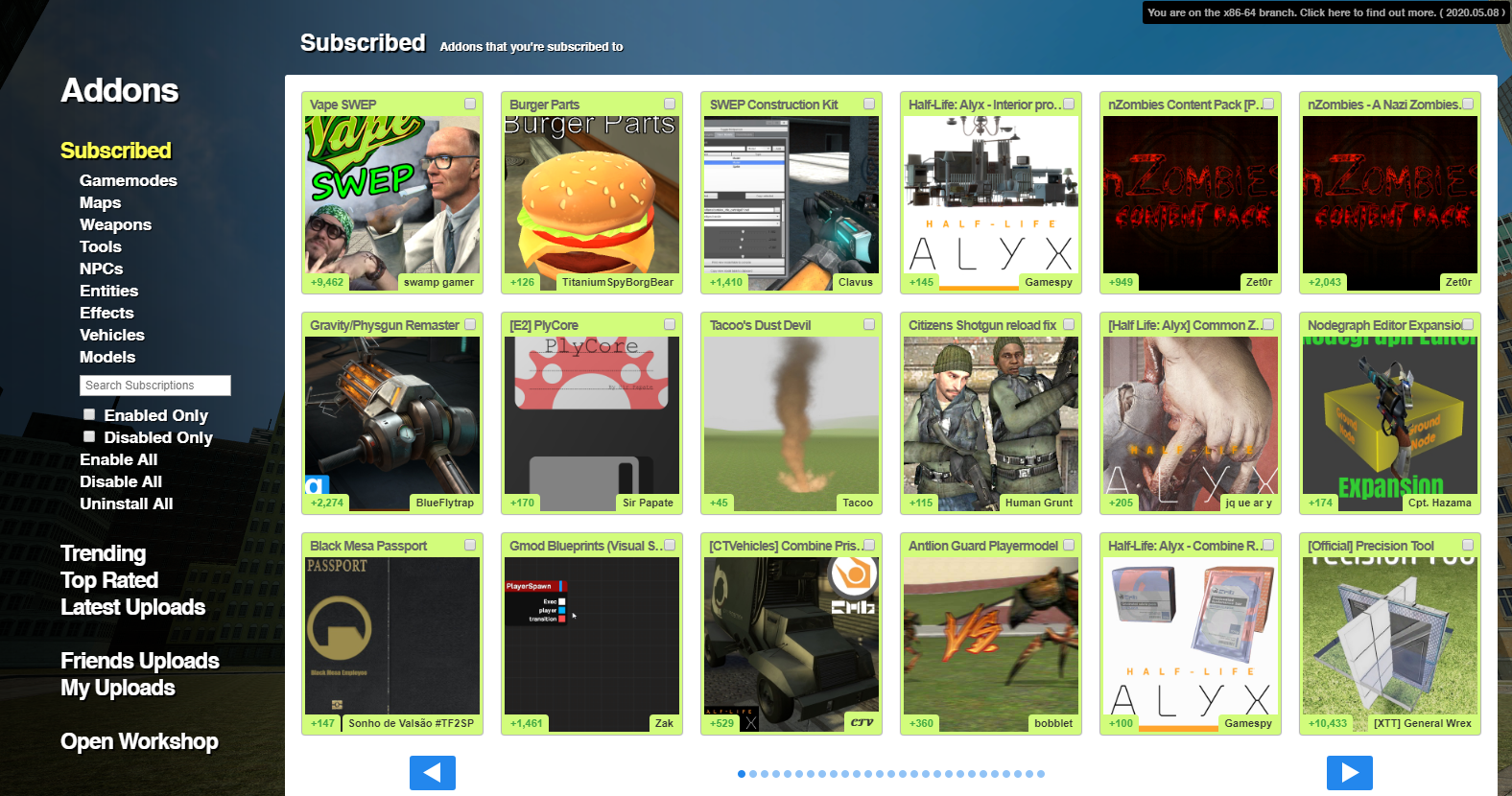This screenshot has height=796, width=1512.
Task: Click the x86-64 branch notice
Action: pyautogui.click(x=1326, y=12)
